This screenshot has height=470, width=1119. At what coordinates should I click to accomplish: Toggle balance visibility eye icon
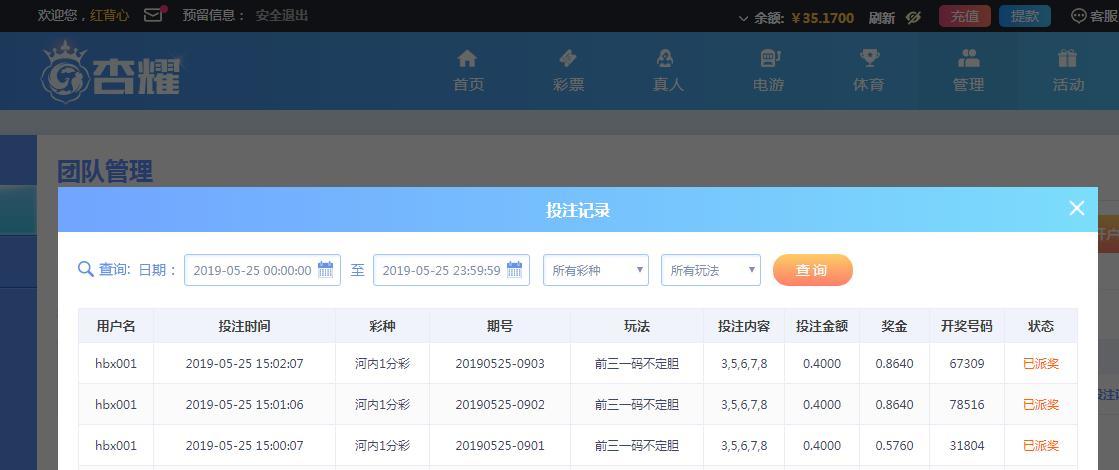click(x=913, y=18)
